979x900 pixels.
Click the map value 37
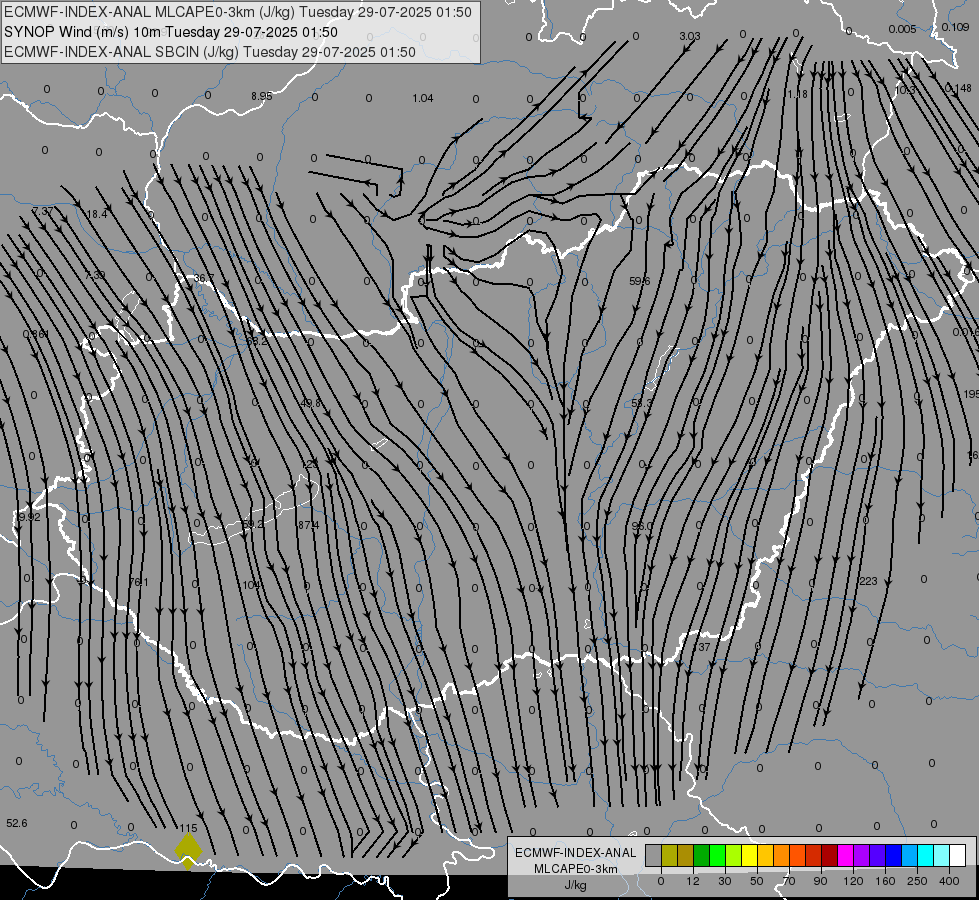coord(704,647)
